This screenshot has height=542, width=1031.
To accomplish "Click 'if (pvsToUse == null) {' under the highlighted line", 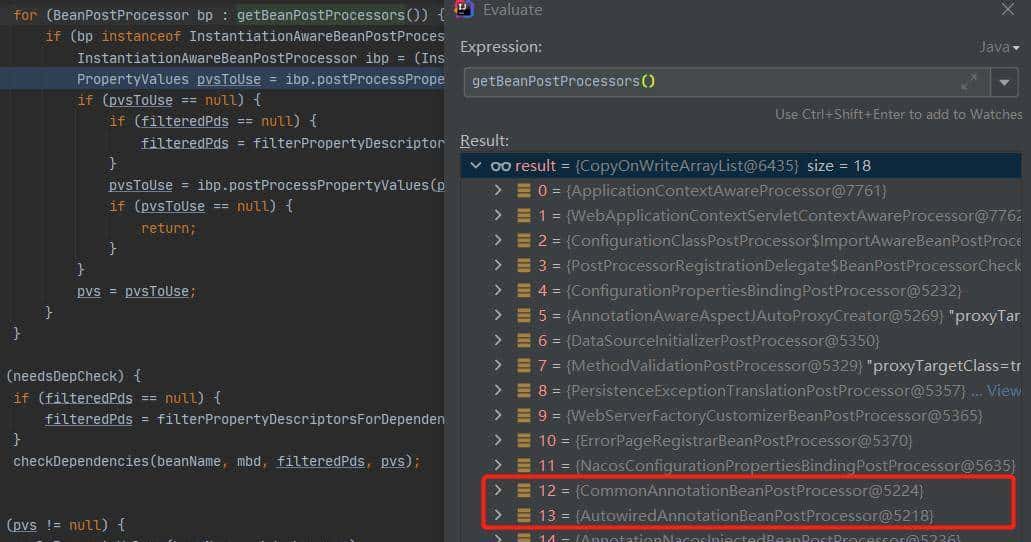I will pyautogui.click(x=169, y=100).
